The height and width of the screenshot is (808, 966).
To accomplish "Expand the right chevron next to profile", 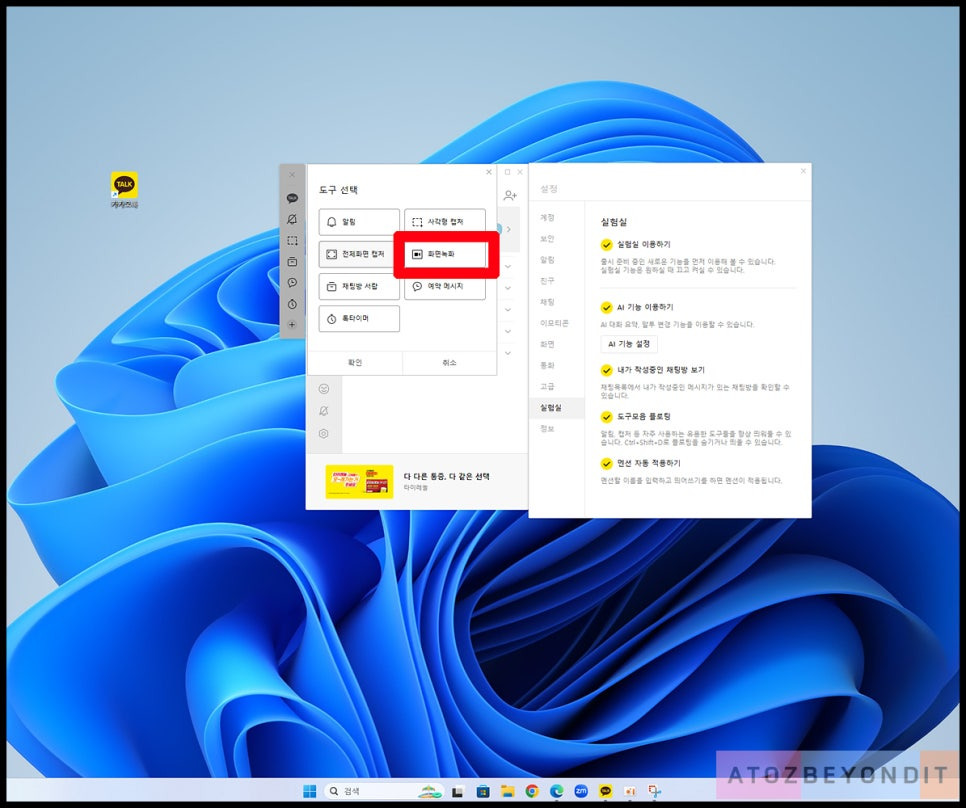I will click(508, 229).
